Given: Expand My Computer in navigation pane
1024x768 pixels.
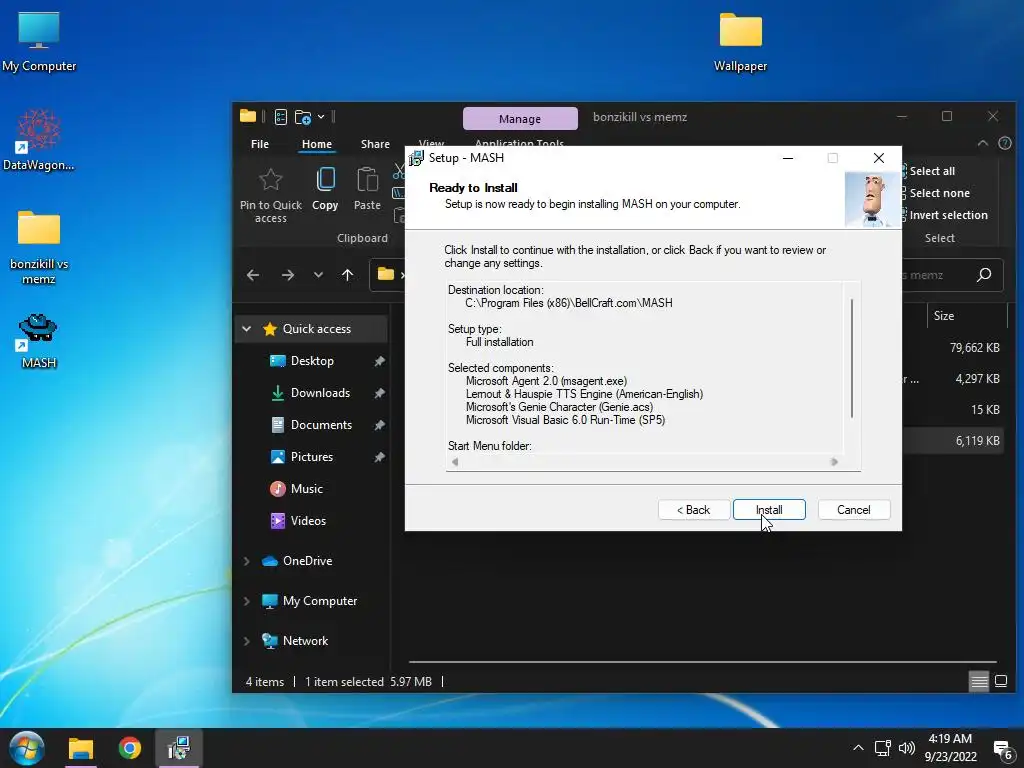Looking at the screenshot, I should [x=247, y=601].
